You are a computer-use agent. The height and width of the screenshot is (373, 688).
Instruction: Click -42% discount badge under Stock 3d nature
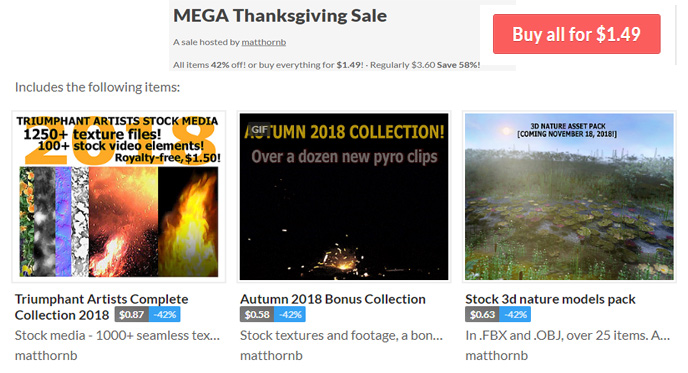point(515,314)
